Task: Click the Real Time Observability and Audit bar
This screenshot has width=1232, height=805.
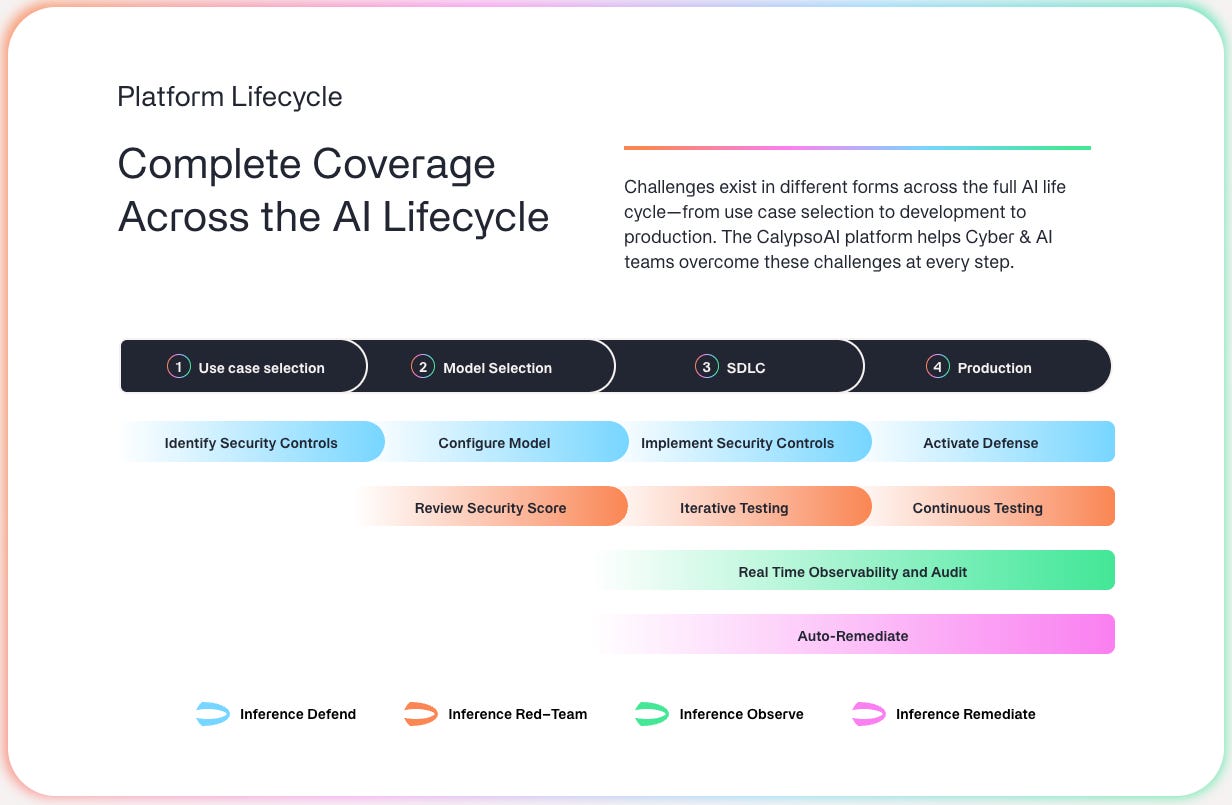Action: click(854, 571)
